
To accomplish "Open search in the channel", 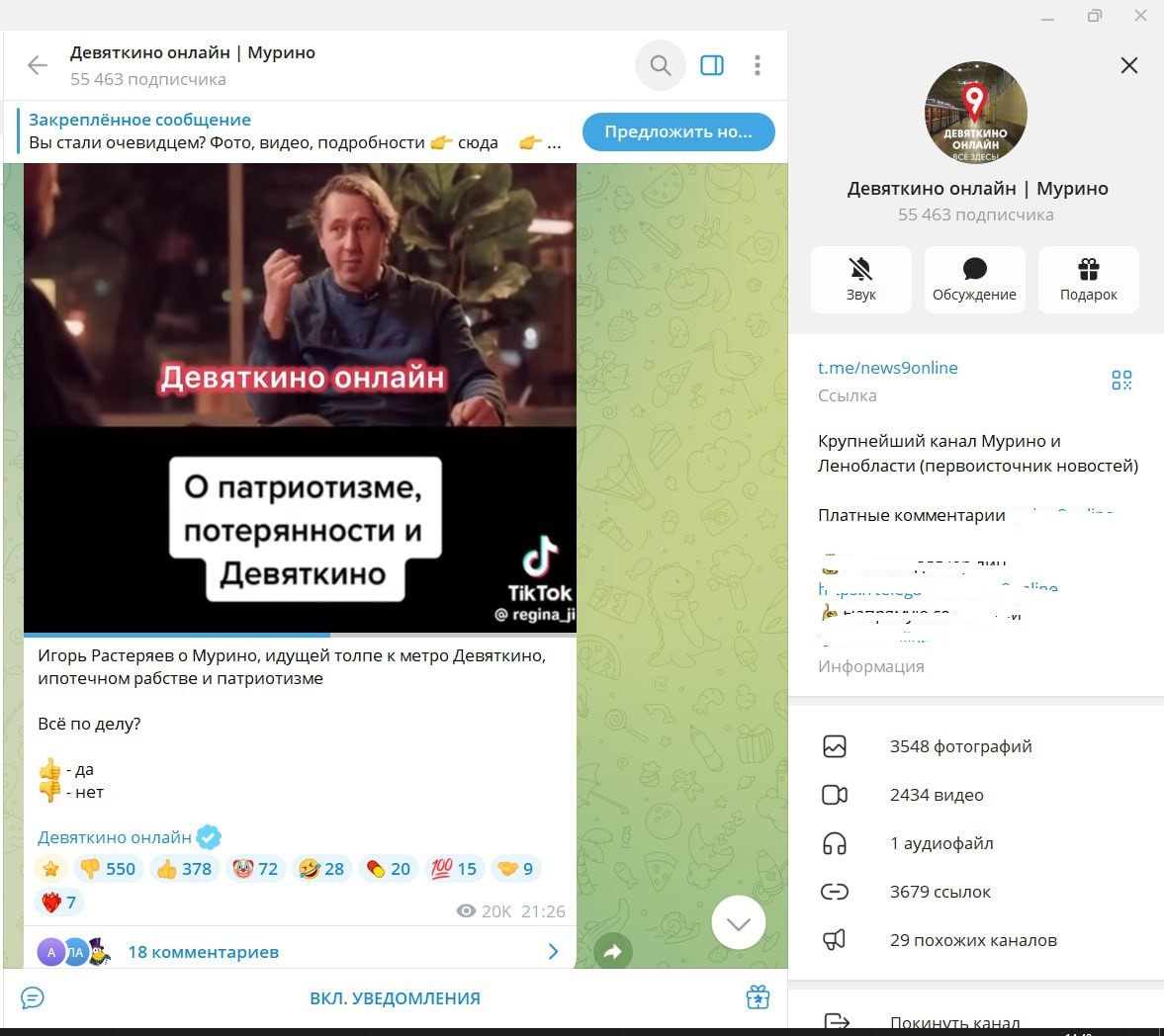I will click(660, 65).
